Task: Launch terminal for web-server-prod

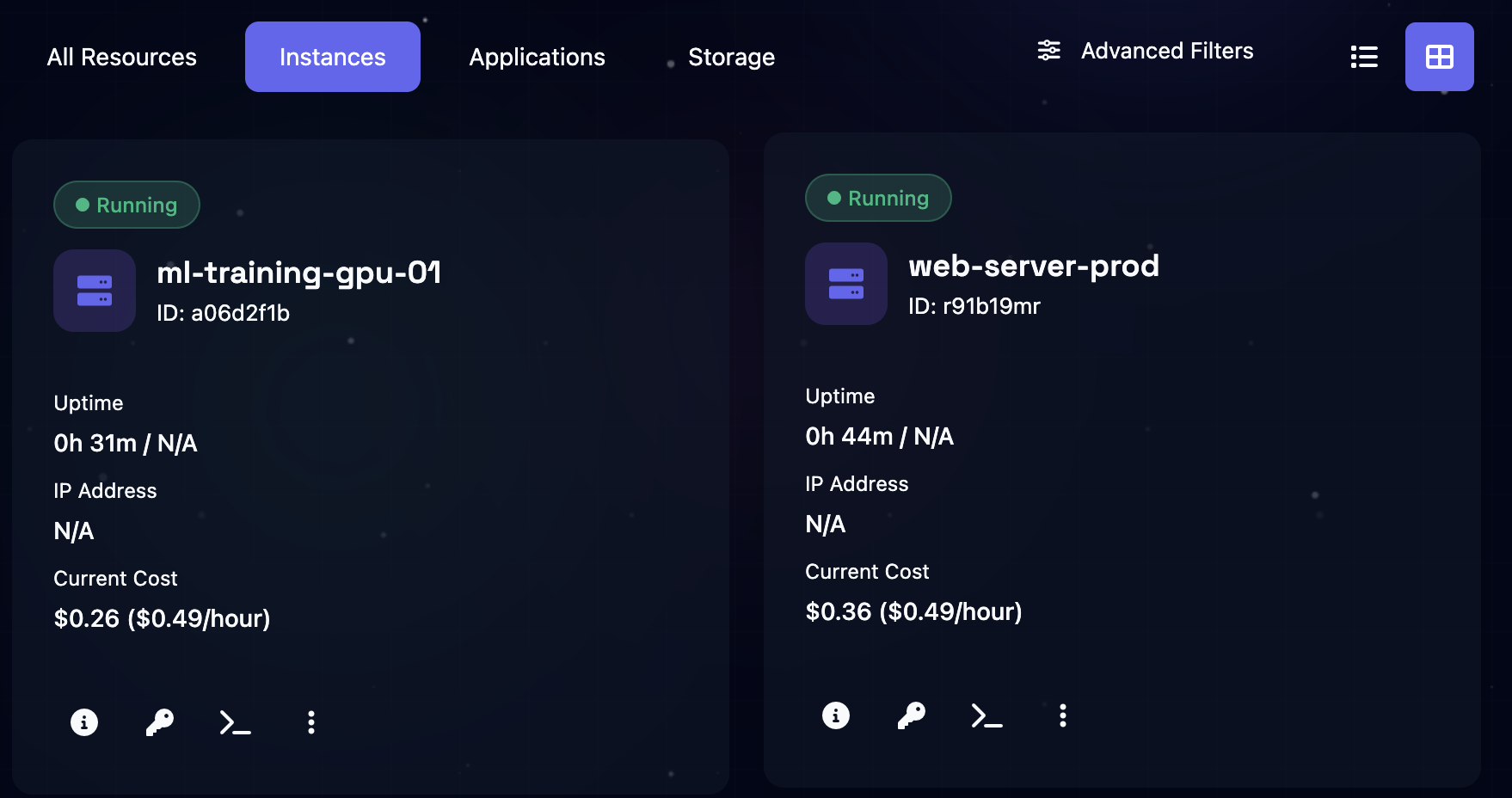Action: pyautogui.click(x=986, y=715)
